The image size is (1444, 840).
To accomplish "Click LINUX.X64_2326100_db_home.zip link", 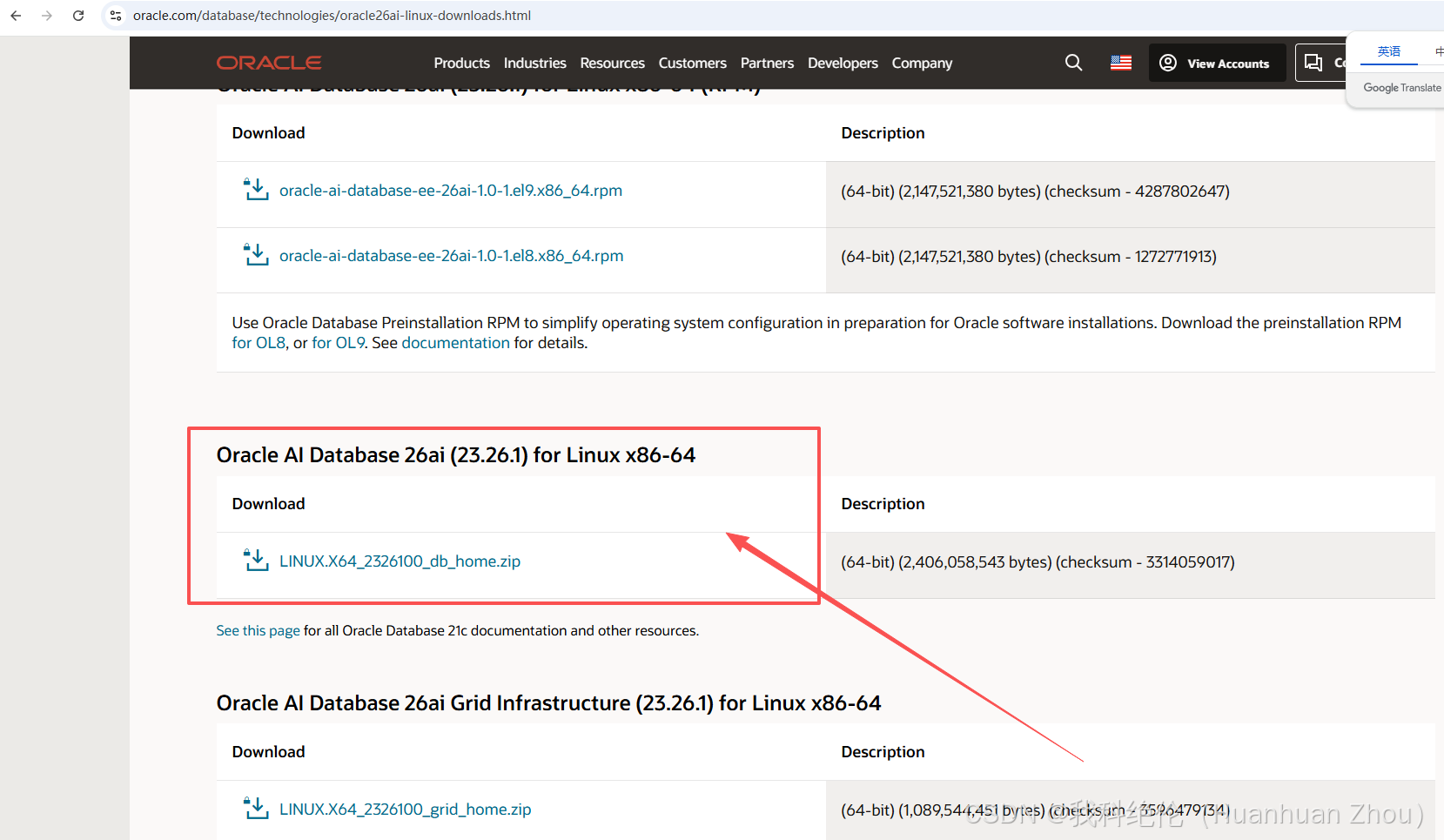I will (x=400, y=561).
